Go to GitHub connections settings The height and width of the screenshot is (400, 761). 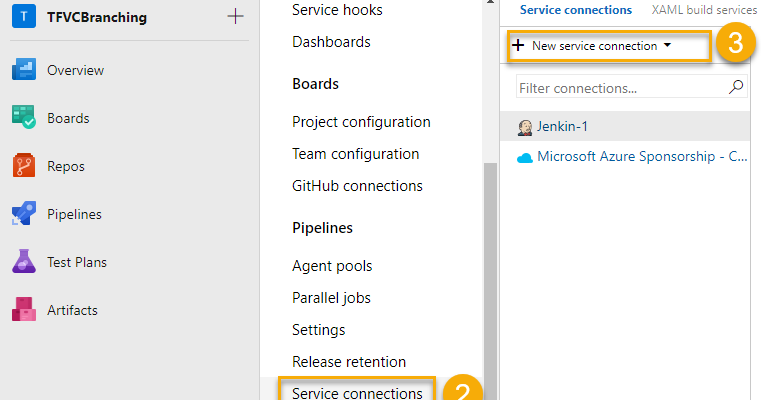pos(357,186)
